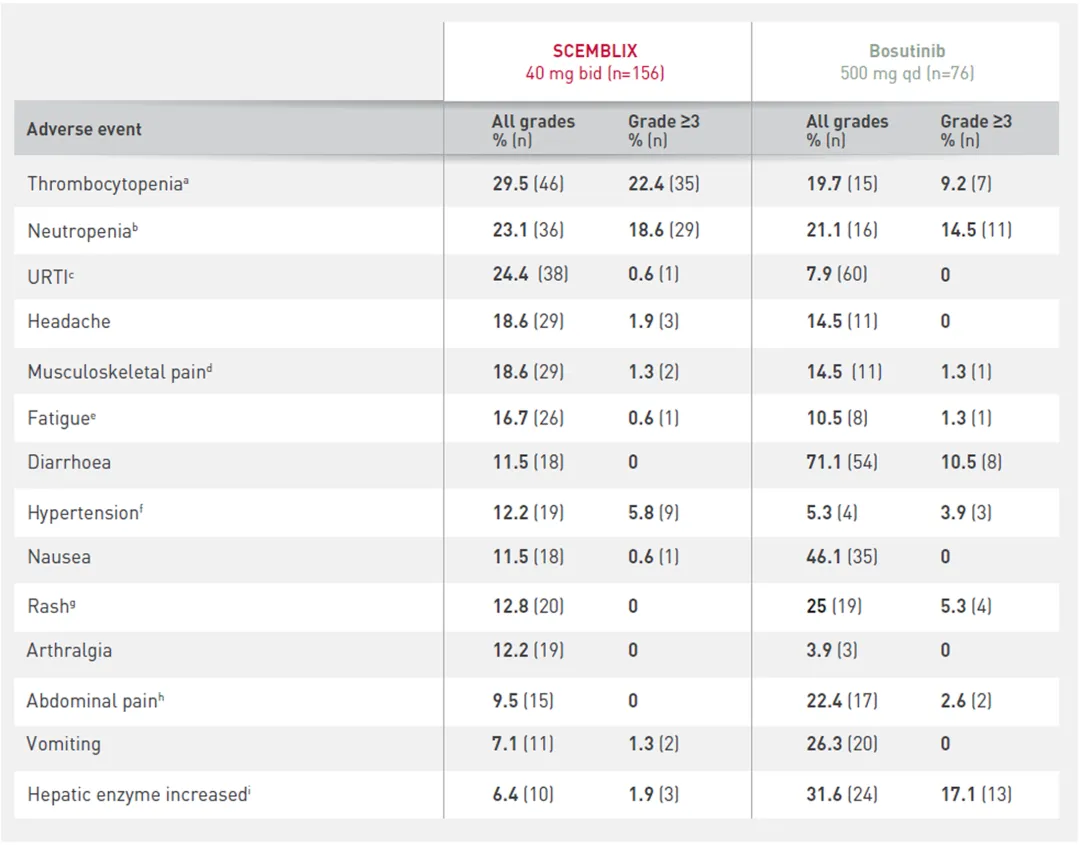Select the Hypertension row label

point(84,512)
